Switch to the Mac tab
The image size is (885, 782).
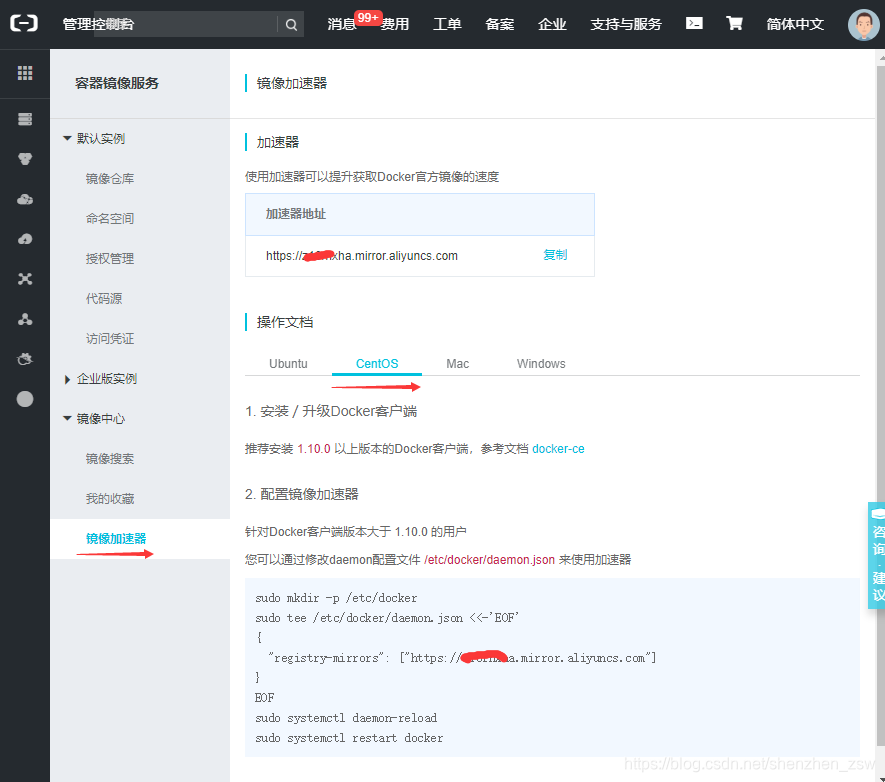(x=458, y=363)
